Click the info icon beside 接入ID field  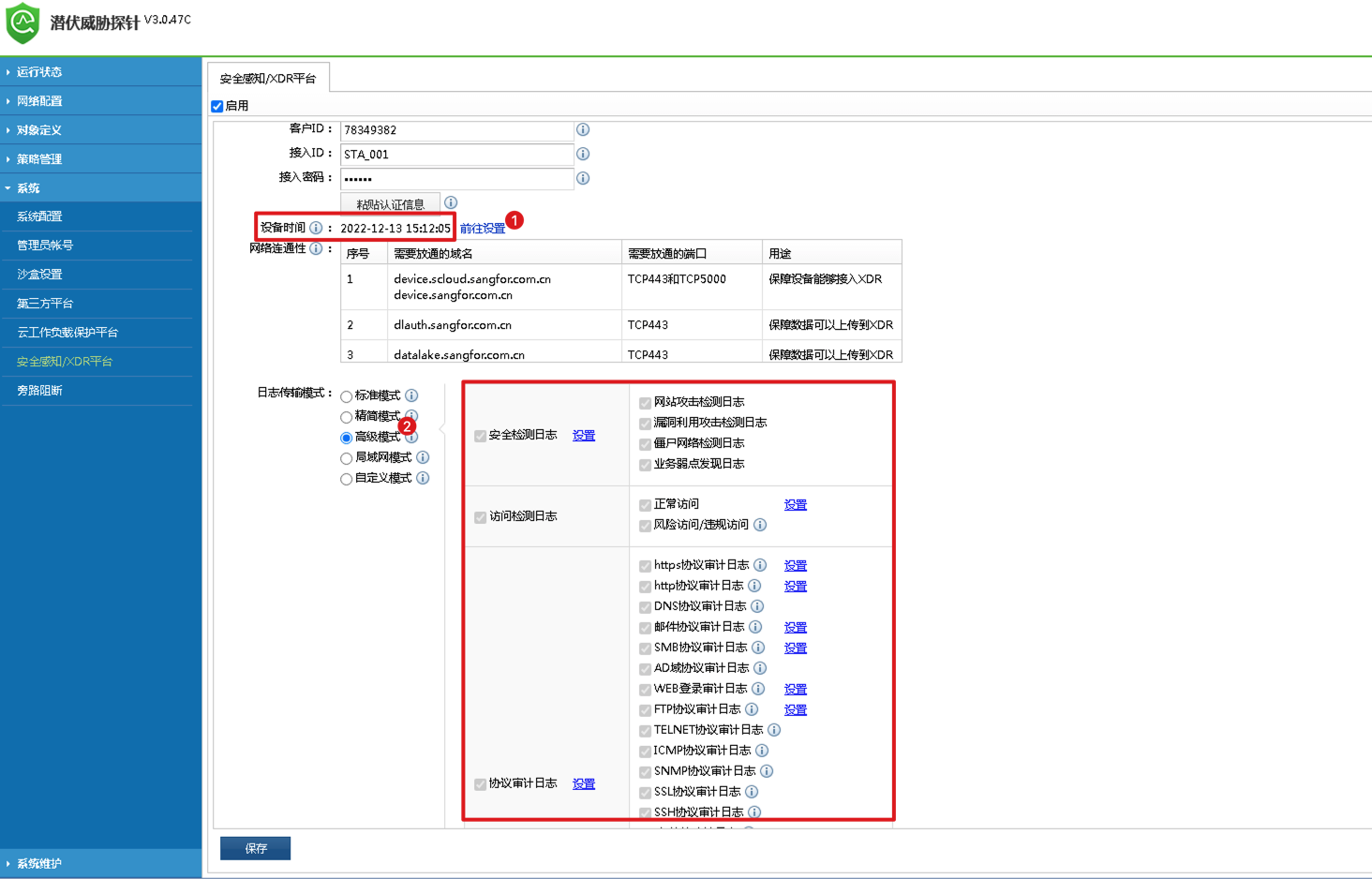coord(583,154)
